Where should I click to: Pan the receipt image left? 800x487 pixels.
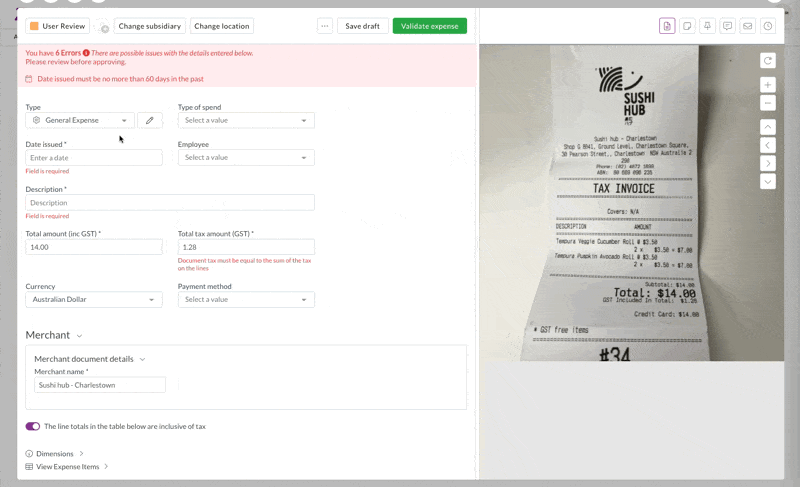click(x=767, y=145)
